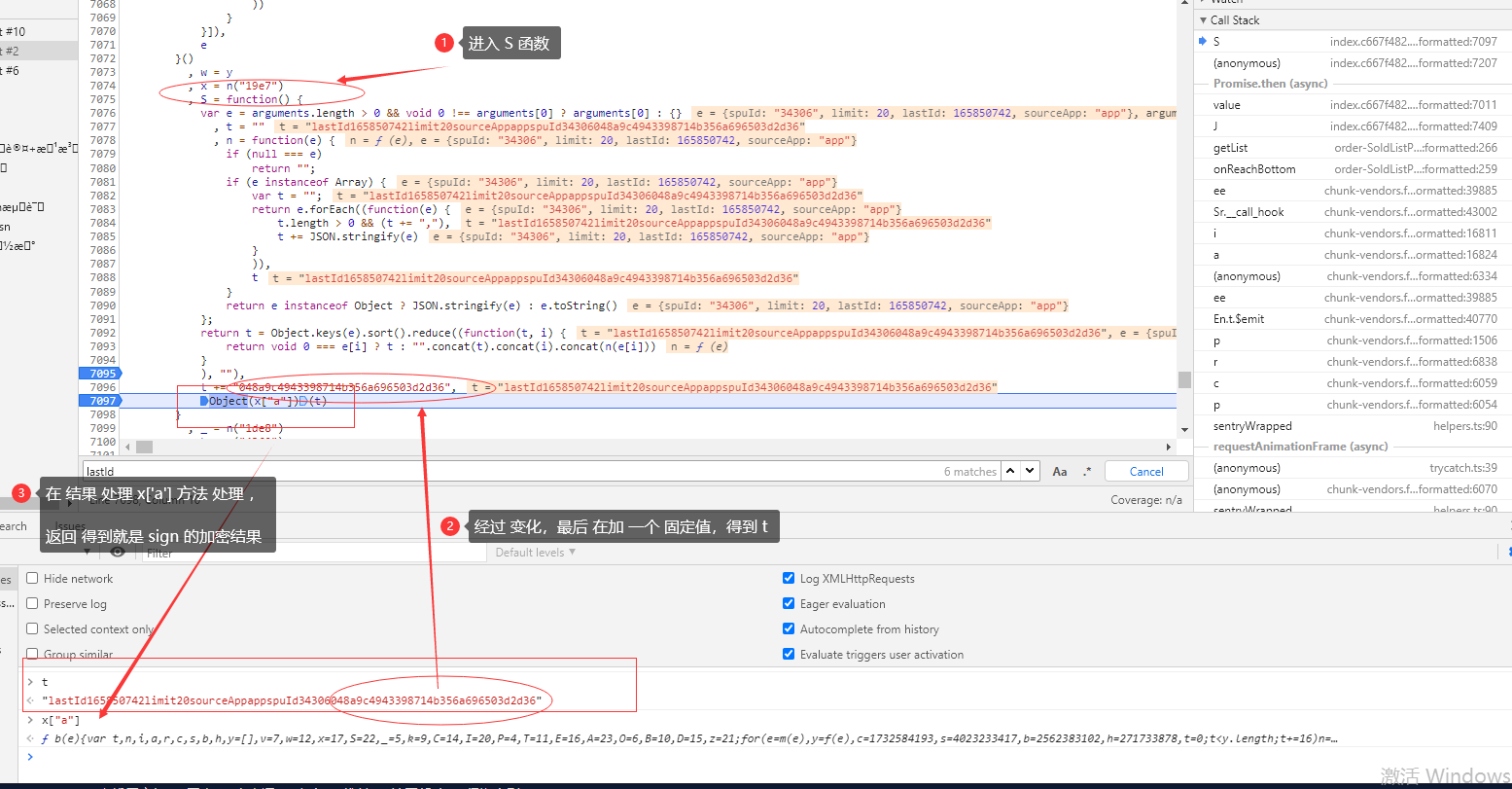
Task: Click the Promise.then (async) separator label
Action: [x=1270, y=84]
